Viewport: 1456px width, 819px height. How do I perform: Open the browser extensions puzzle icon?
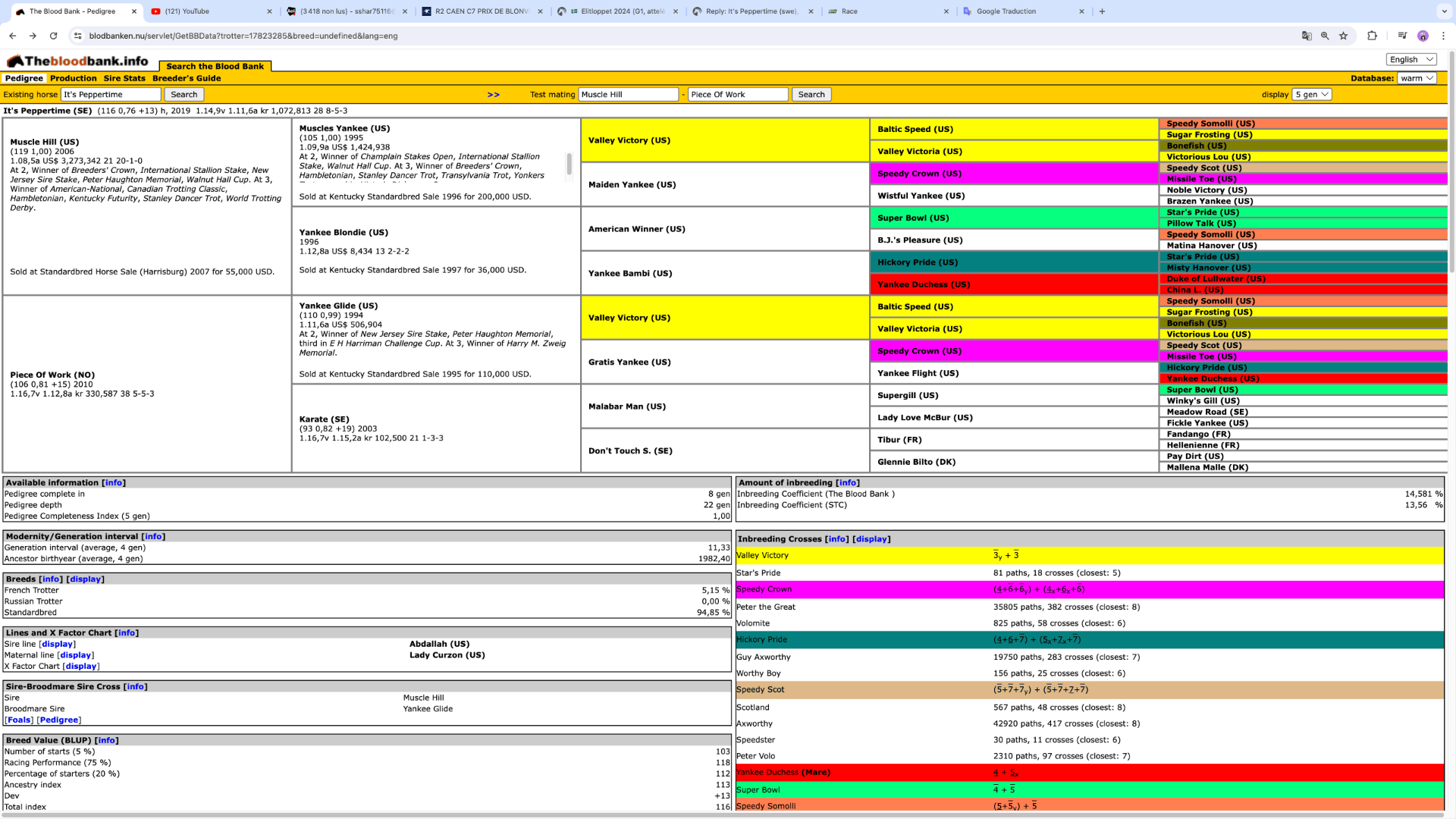pos(1372,36)
